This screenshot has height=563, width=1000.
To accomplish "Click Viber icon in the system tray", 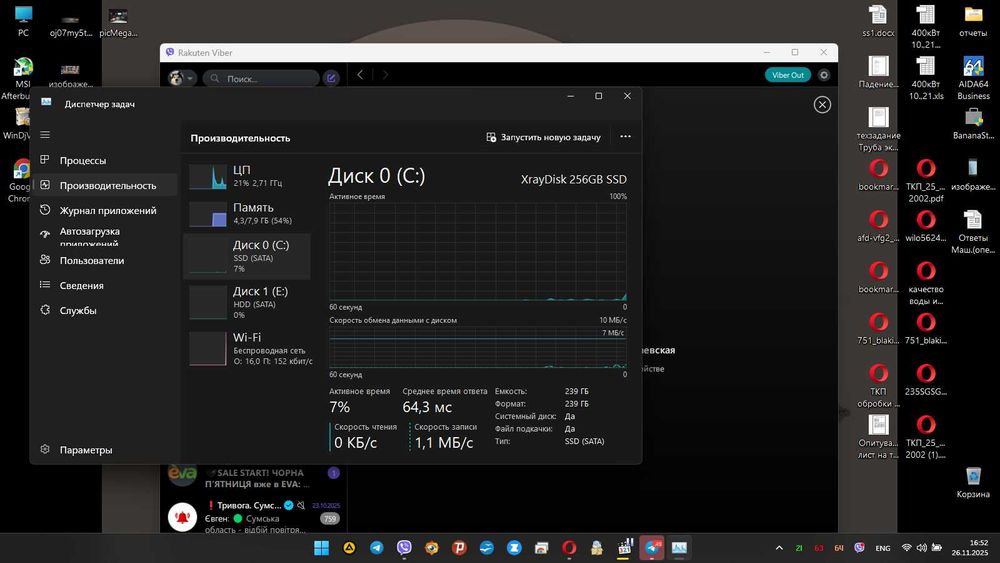I will point(859,548).
